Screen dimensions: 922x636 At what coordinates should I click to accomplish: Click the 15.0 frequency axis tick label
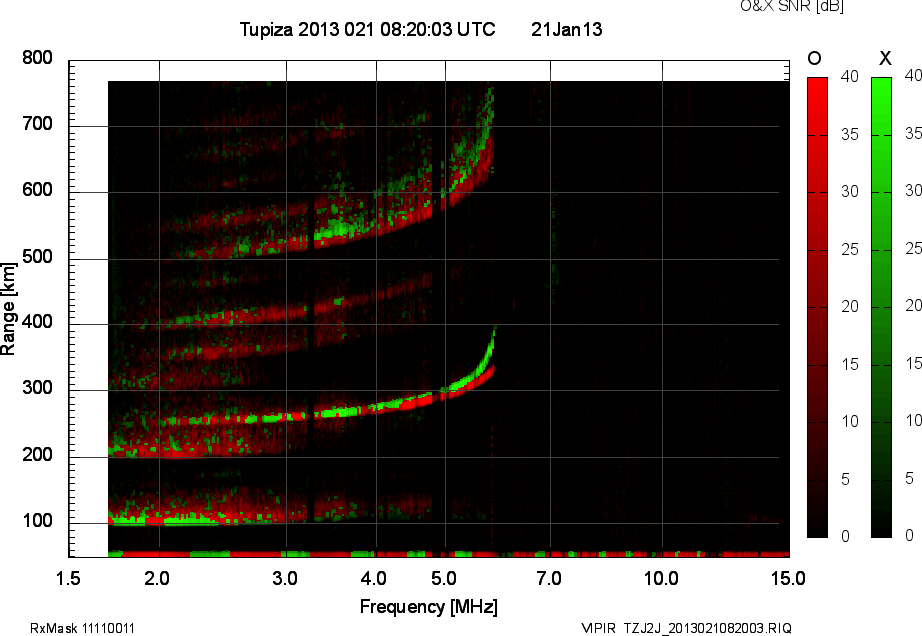click(x=788, y=579)
